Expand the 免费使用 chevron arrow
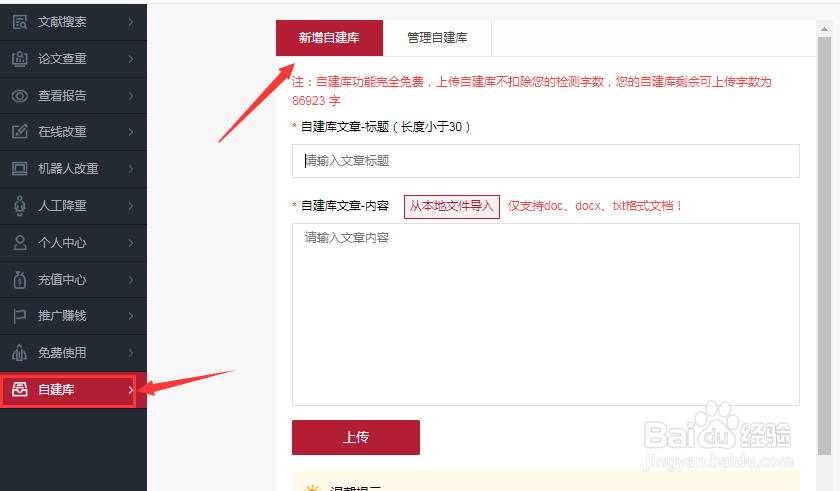Viewport: 840px width, 491px height. click(x=131, y=352)
